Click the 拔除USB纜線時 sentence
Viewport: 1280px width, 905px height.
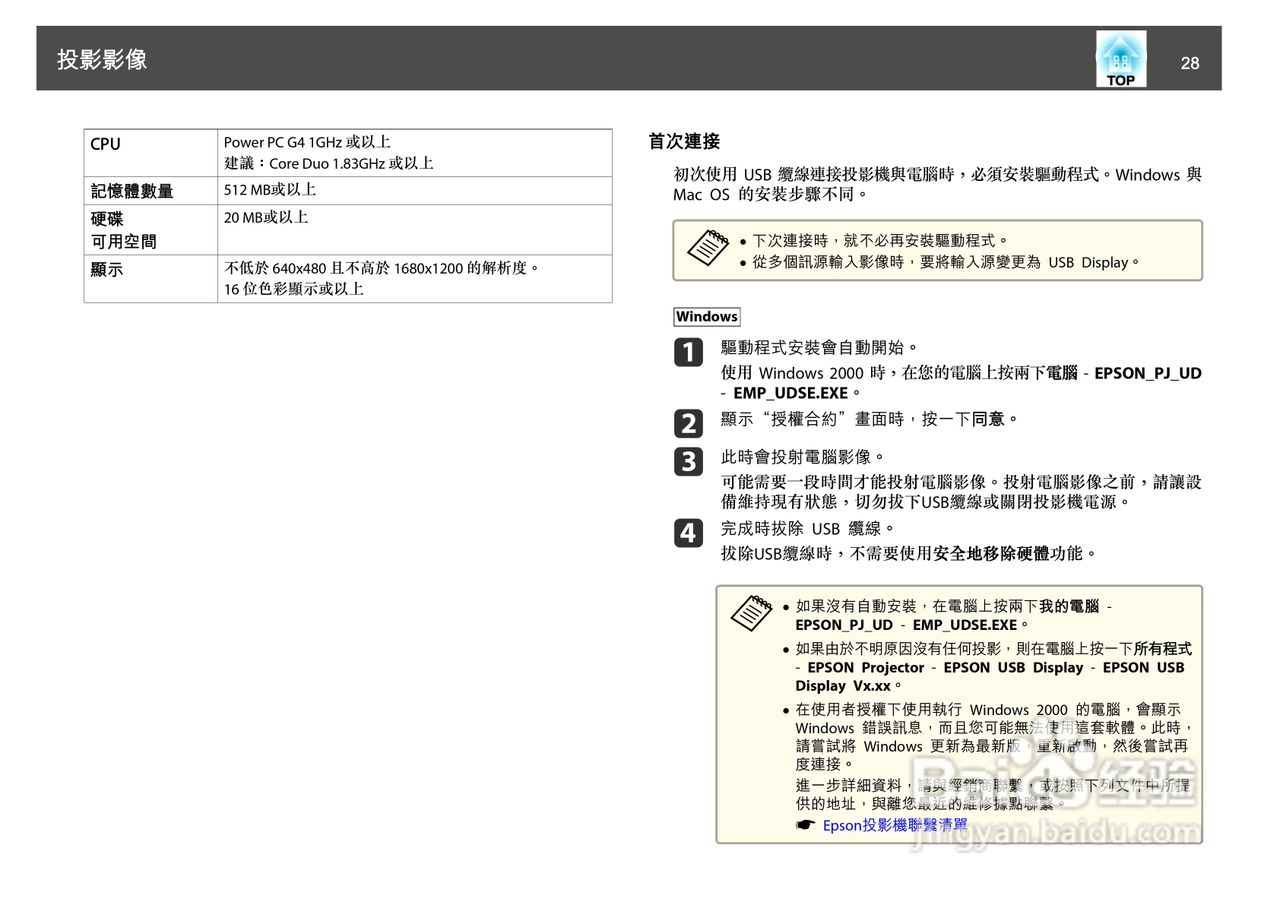[909, 553]
